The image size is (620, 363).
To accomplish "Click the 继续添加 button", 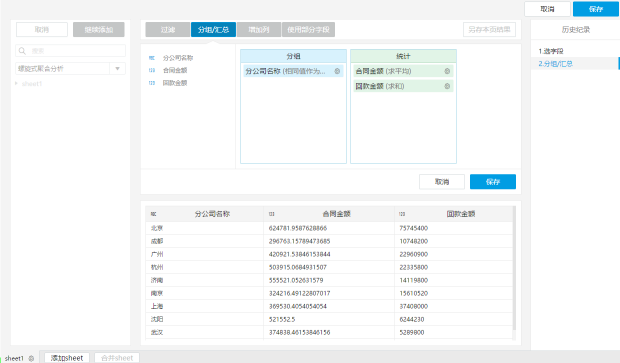I will [x=99, y=30].
